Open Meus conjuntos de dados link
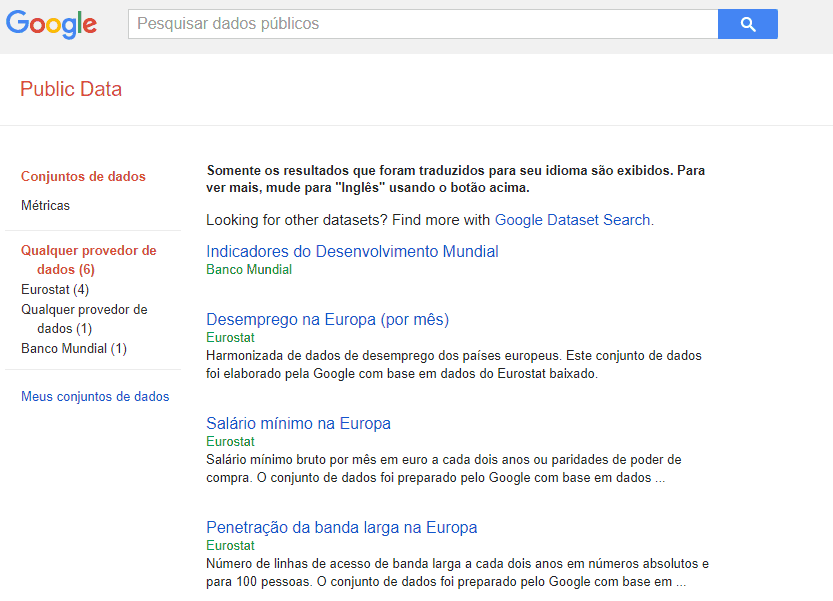833x601 pixels. 95,396
